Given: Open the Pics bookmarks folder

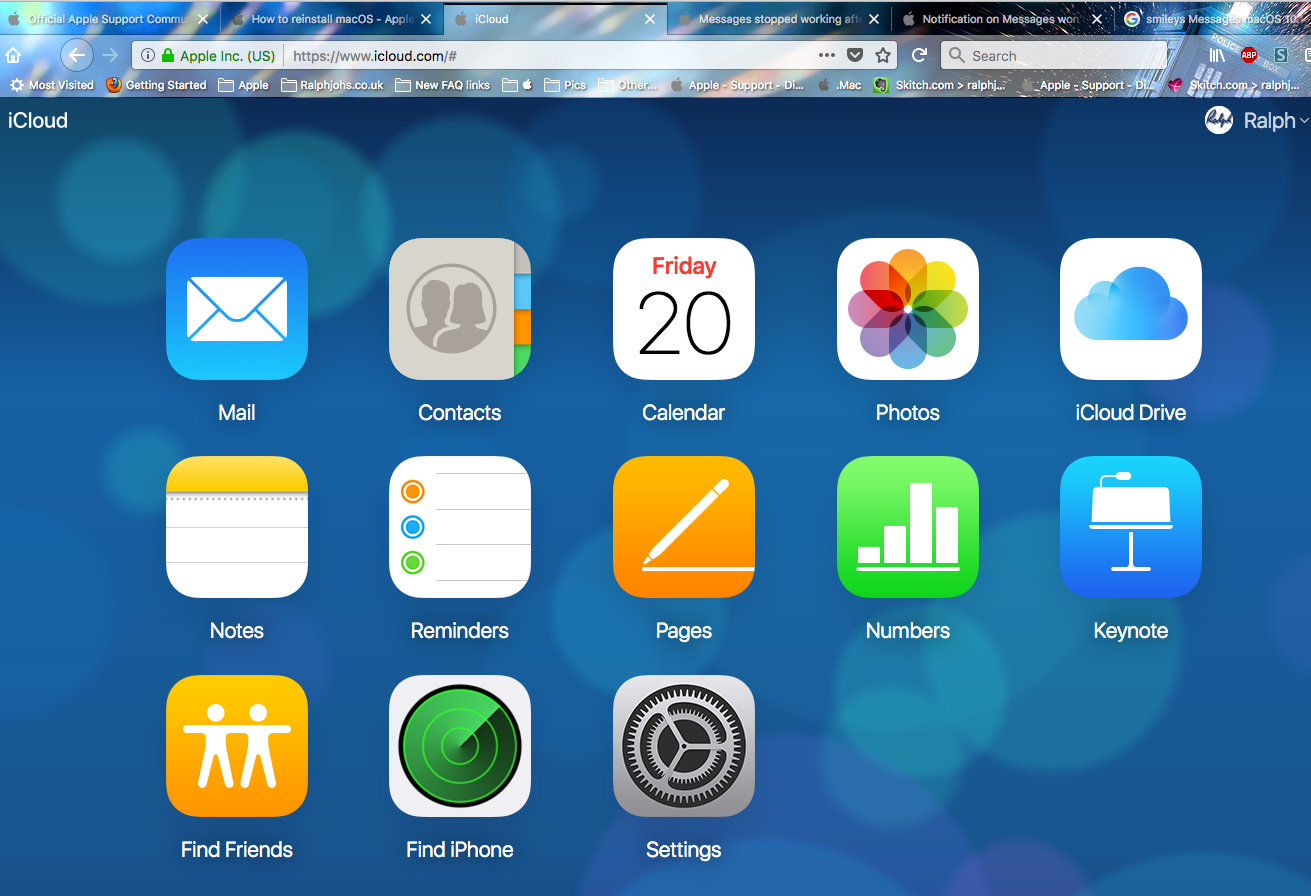Looking at the screenshot, I should (565, 85).
